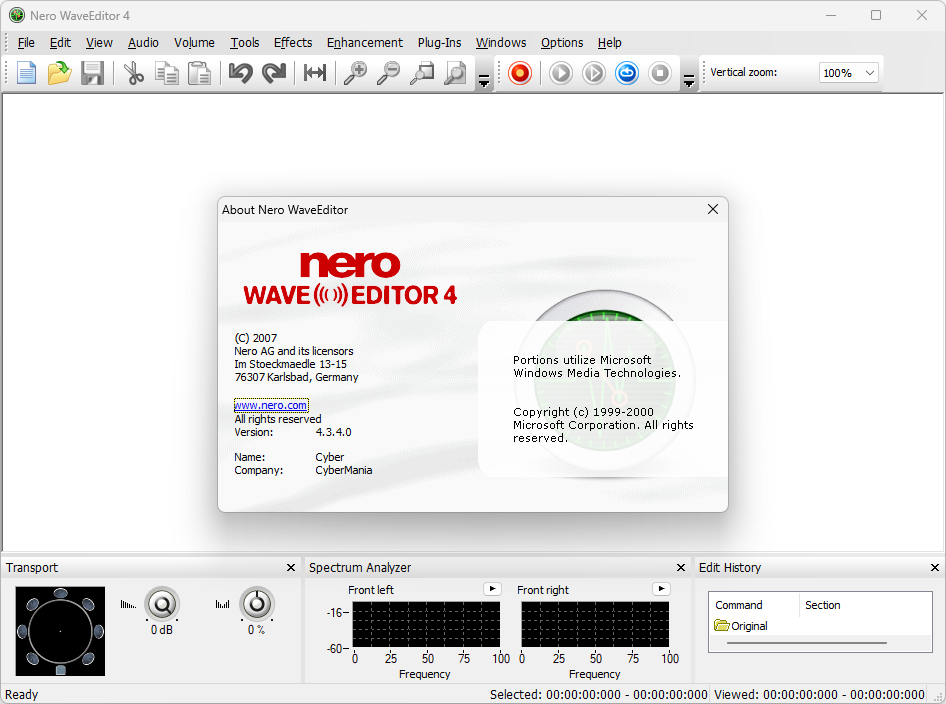Click the Play Selected transport button

[x=594, y=73]
